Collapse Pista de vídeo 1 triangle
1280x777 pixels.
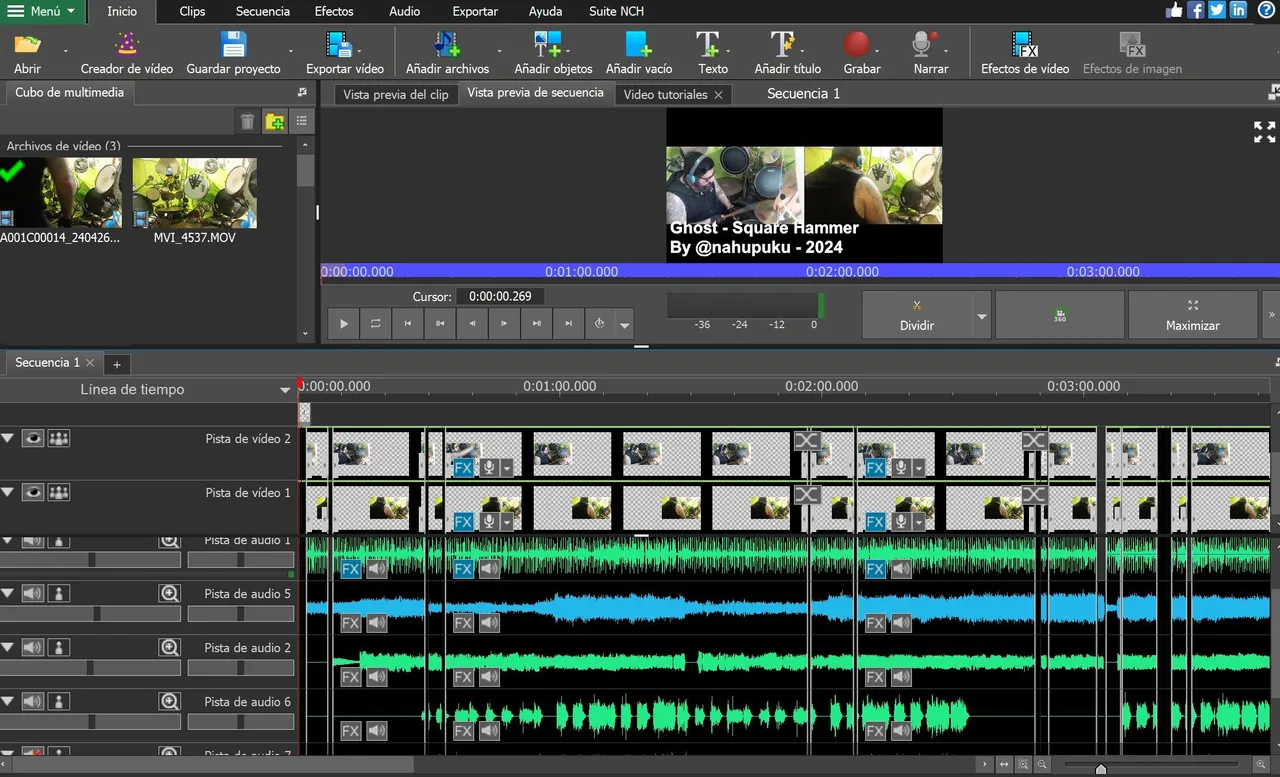[x=8, y=492]
